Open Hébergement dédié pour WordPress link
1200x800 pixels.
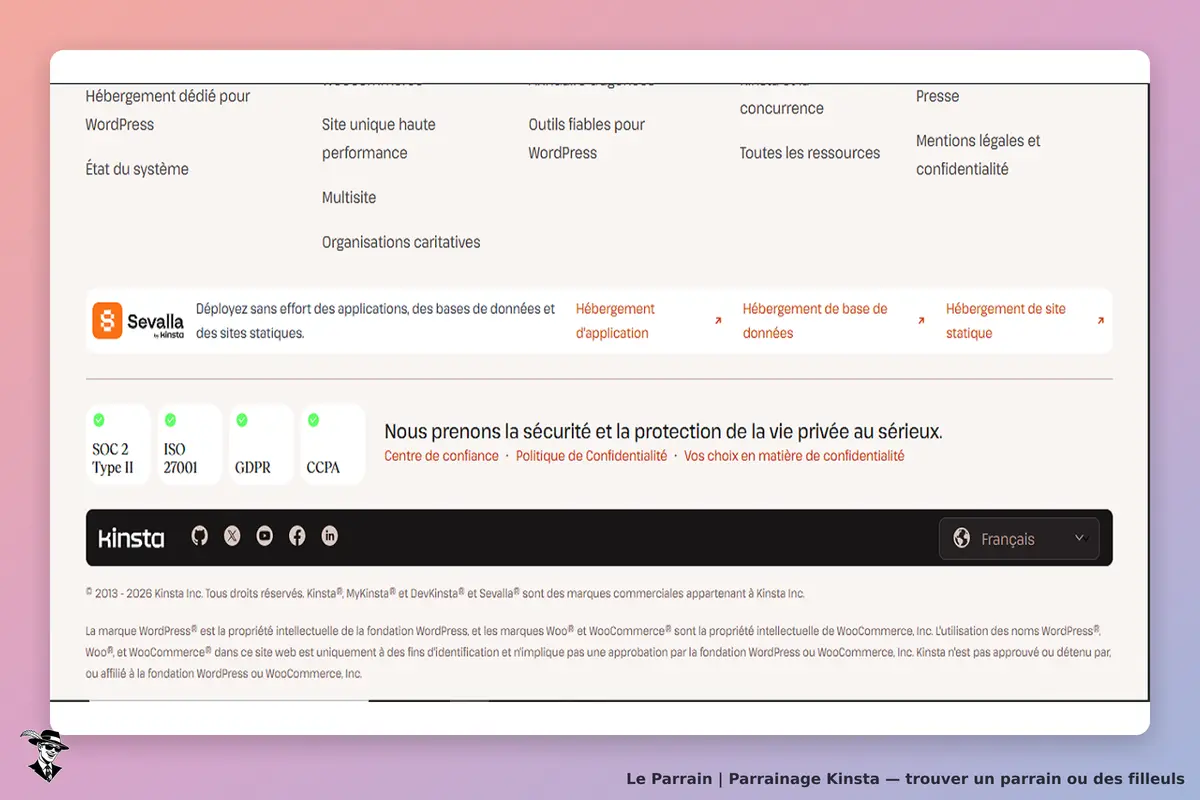[x=168, y=110]
